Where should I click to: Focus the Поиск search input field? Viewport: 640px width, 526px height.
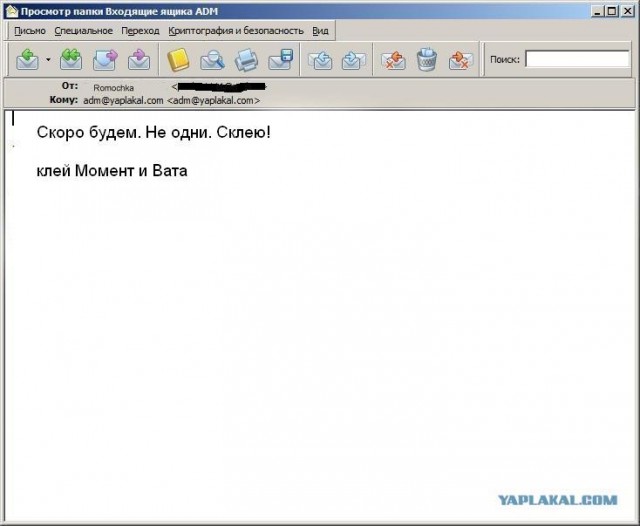click(x=577, y=59)
